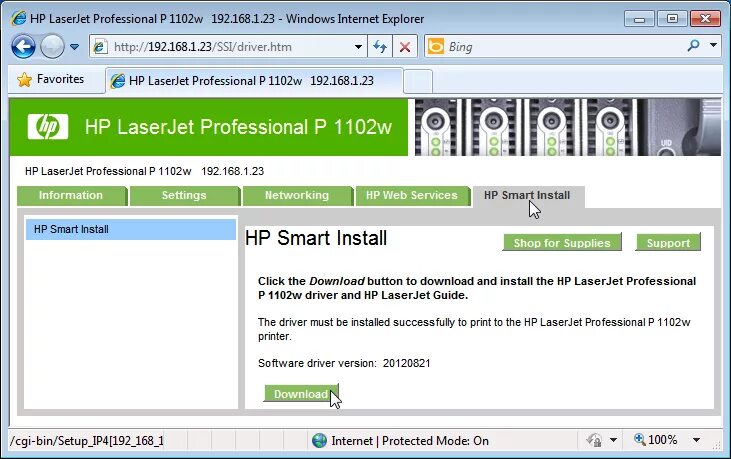Click the Support button
Screen dimensions: 731x459
(668, 243)
